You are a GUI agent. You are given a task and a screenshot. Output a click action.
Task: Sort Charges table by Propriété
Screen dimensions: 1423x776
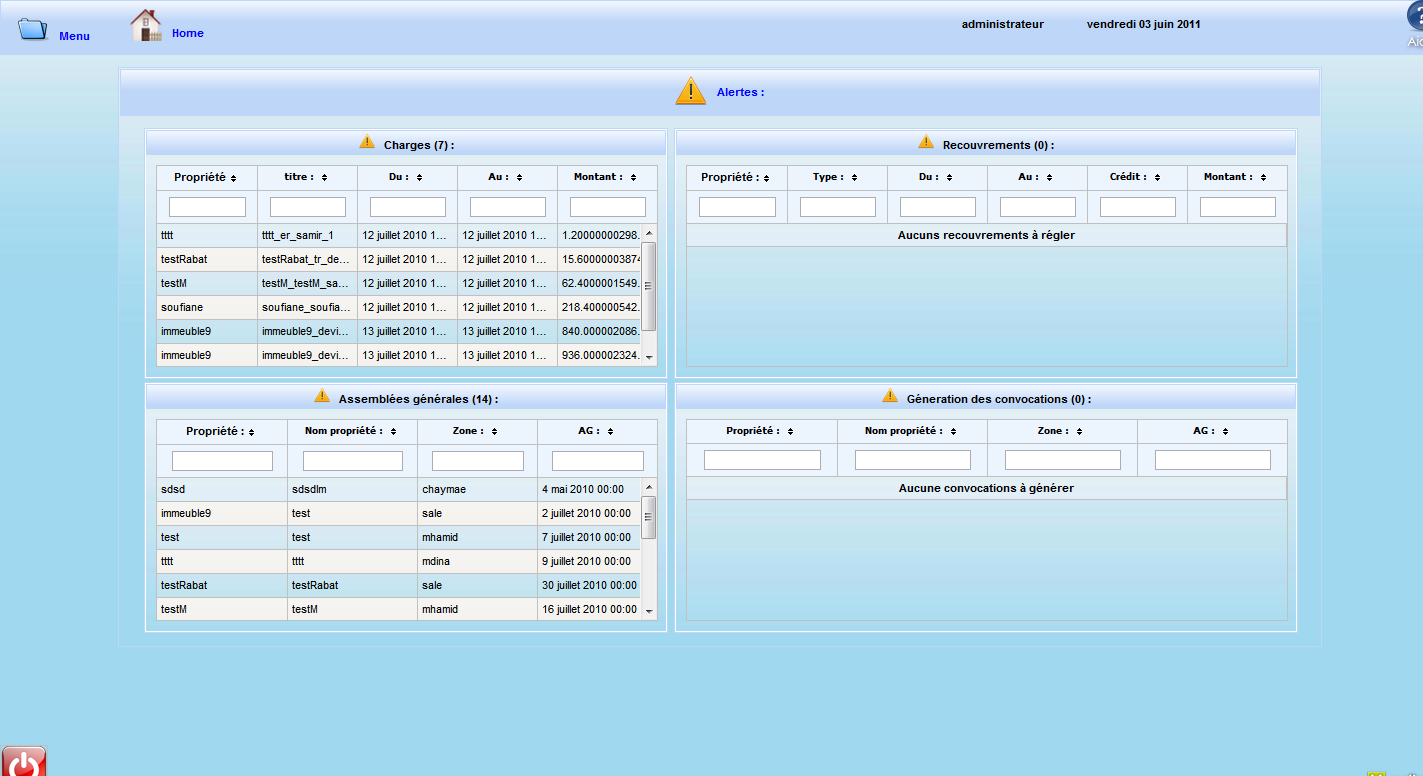click(x=233, y=178)
